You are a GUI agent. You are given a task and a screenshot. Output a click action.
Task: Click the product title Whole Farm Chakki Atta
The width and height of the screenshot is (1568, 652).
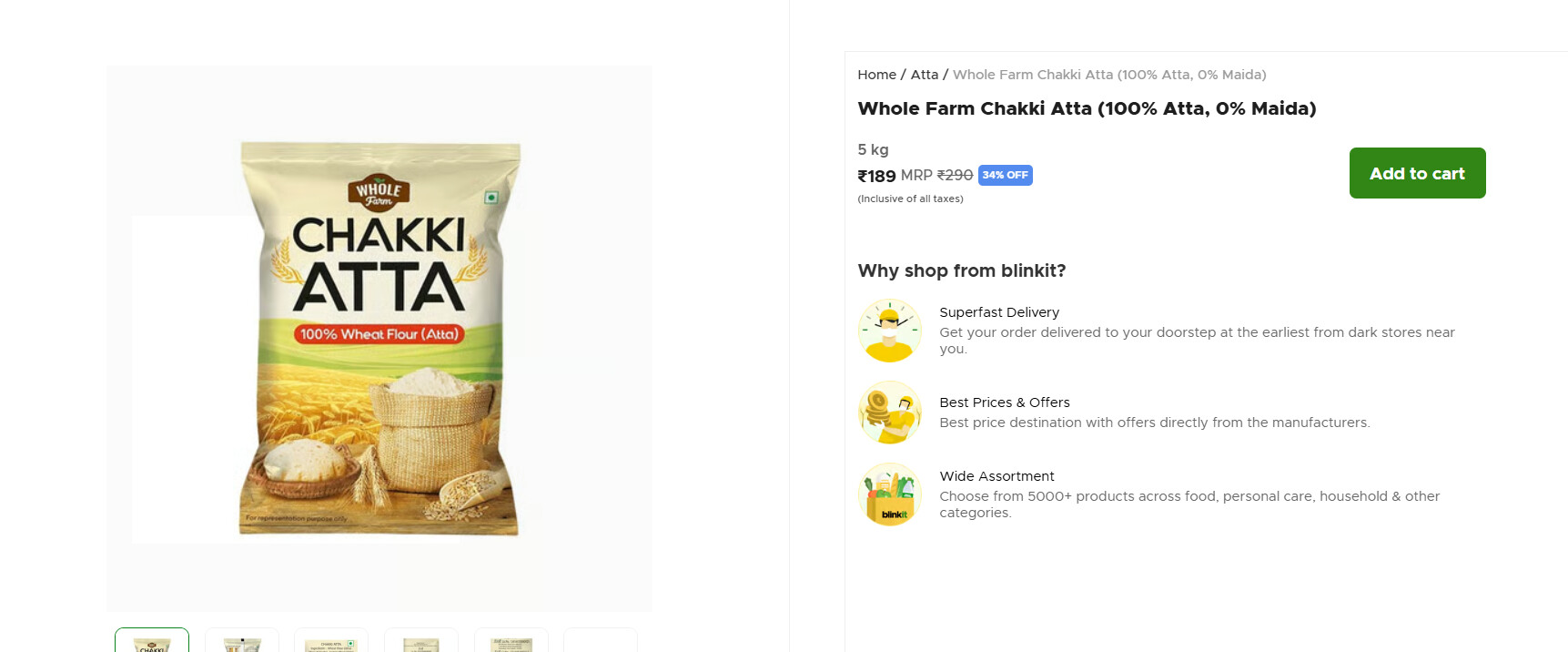[x=1086, y=108]
